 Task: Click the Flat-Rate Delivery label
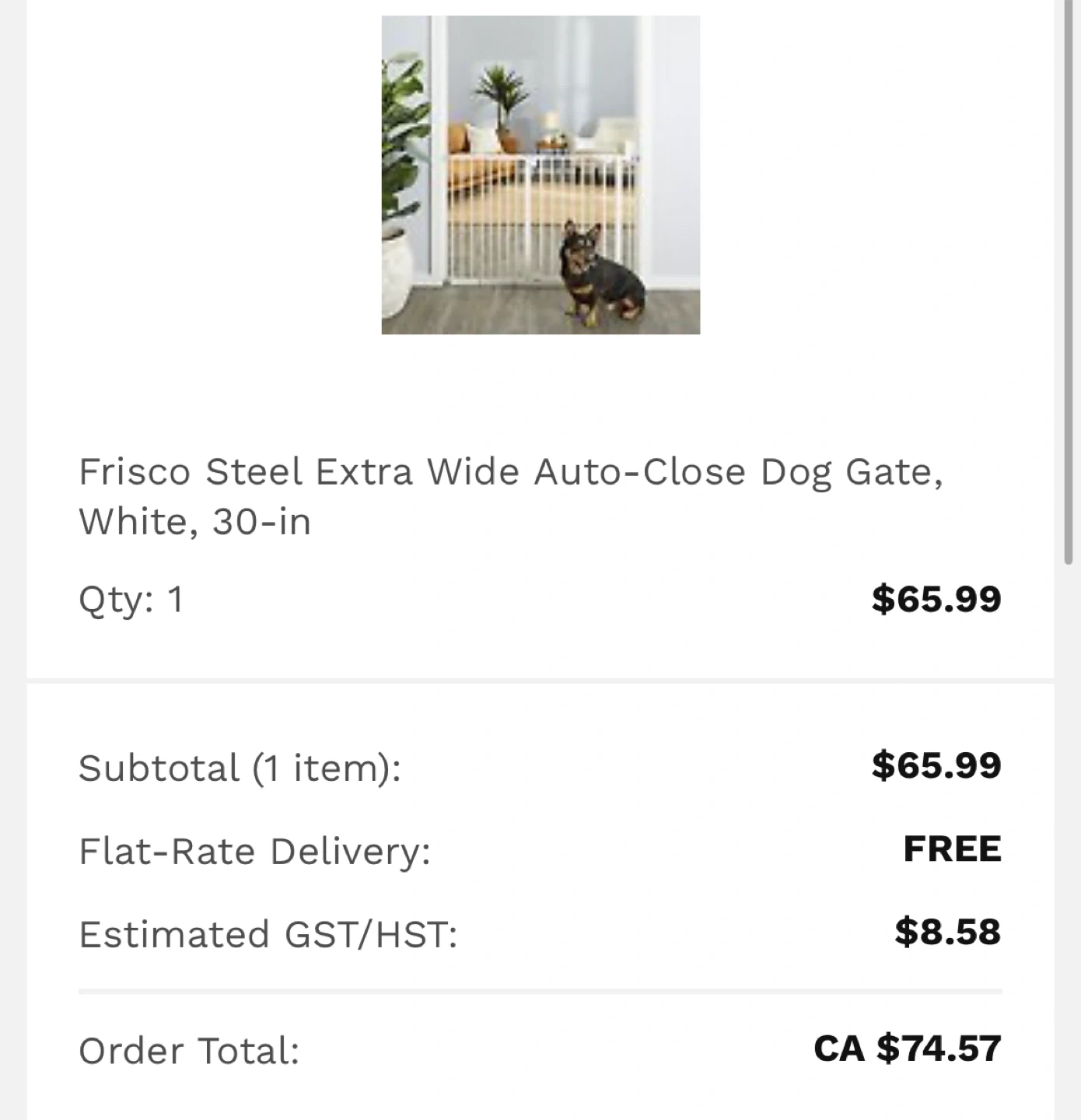254,851
